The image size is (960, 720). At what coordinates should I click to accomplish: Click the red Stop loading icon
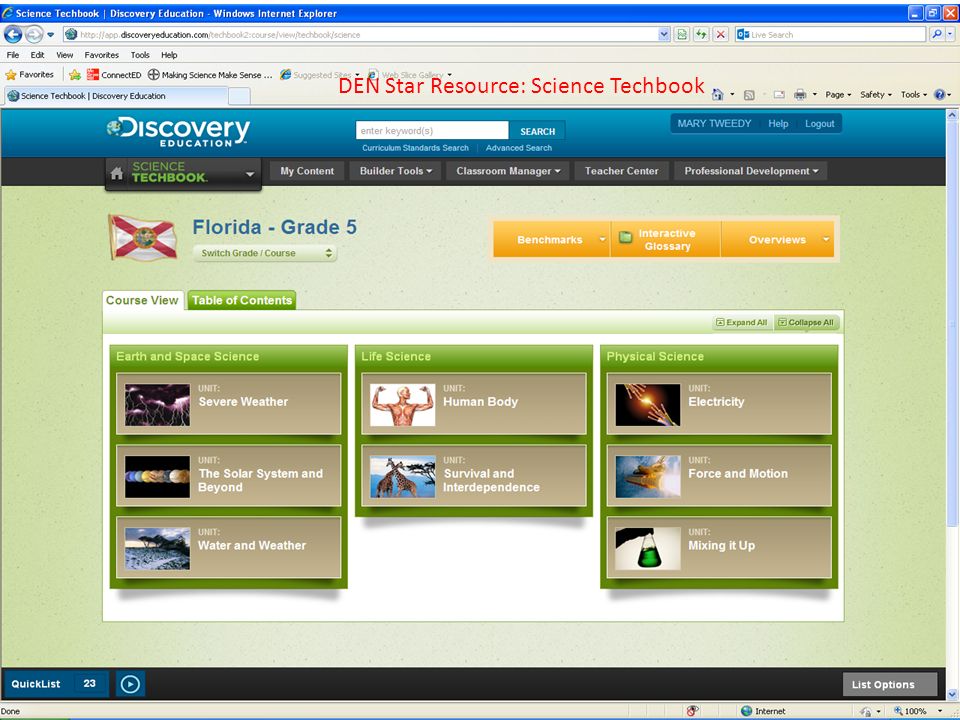tap(721, 34)
